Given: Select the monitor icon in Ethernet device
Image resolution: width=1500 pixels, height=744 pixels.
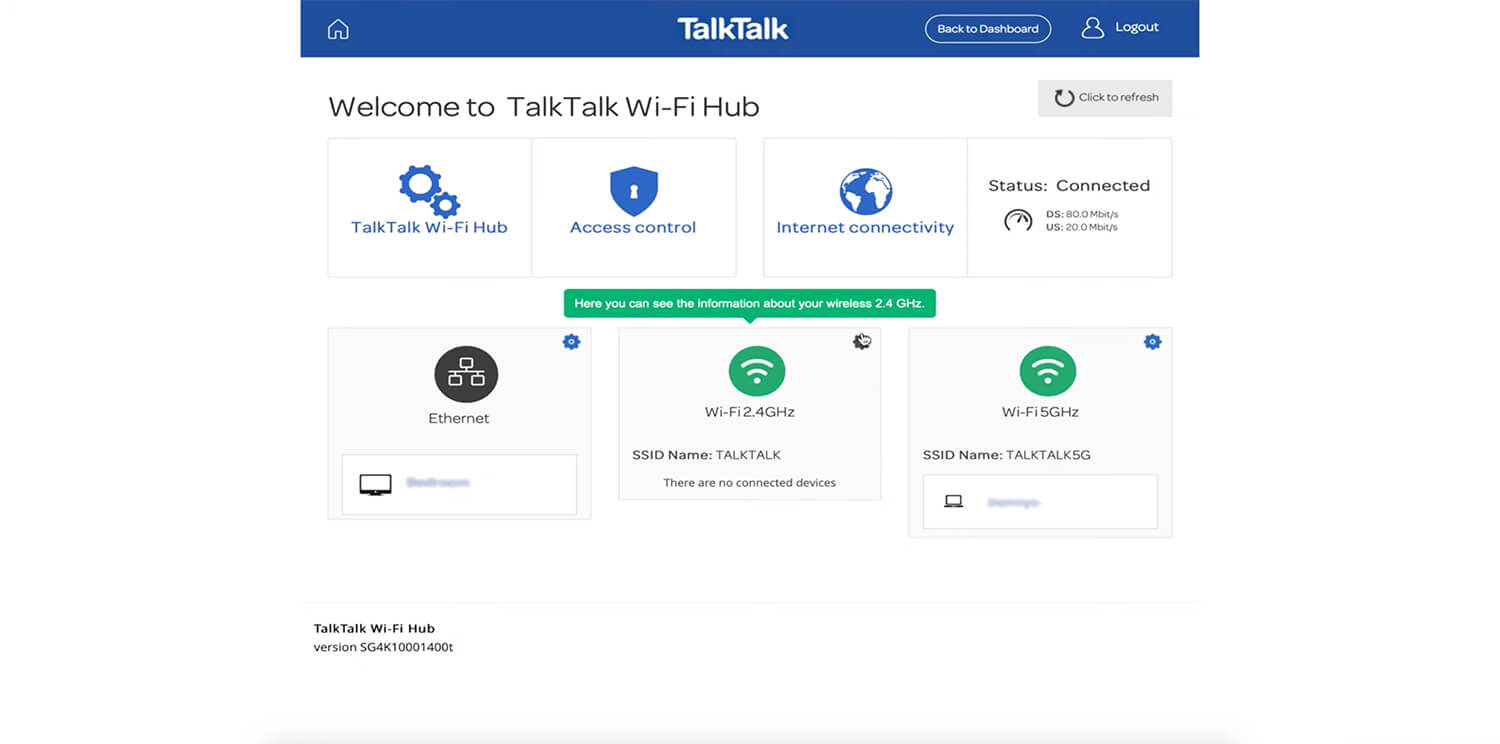Looking at the screenshot, I should pos(375,485).
